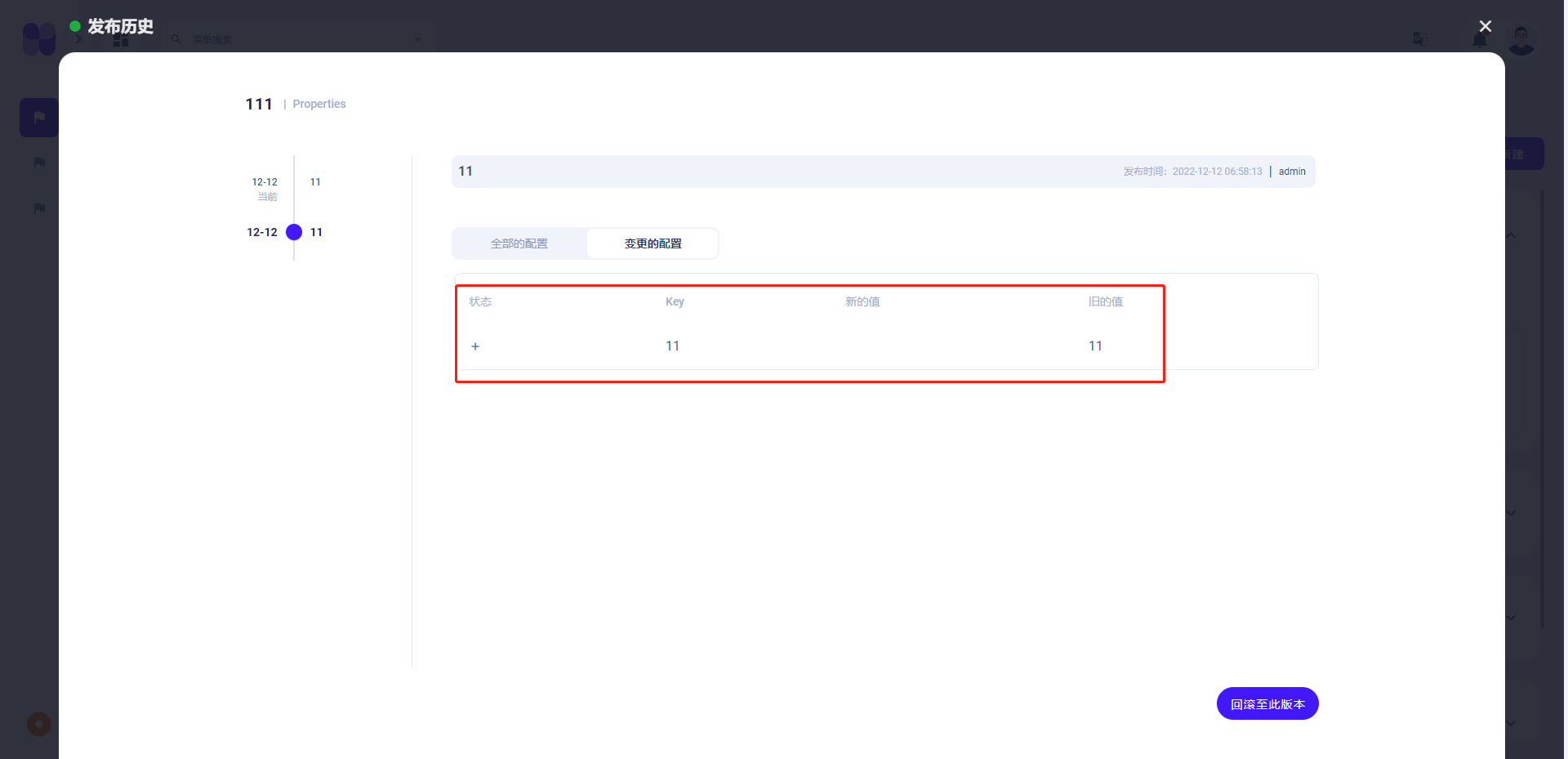Click the user avatar in the top-right
This screenshot has width=1568, height=759.
[x=1522, y=38]
